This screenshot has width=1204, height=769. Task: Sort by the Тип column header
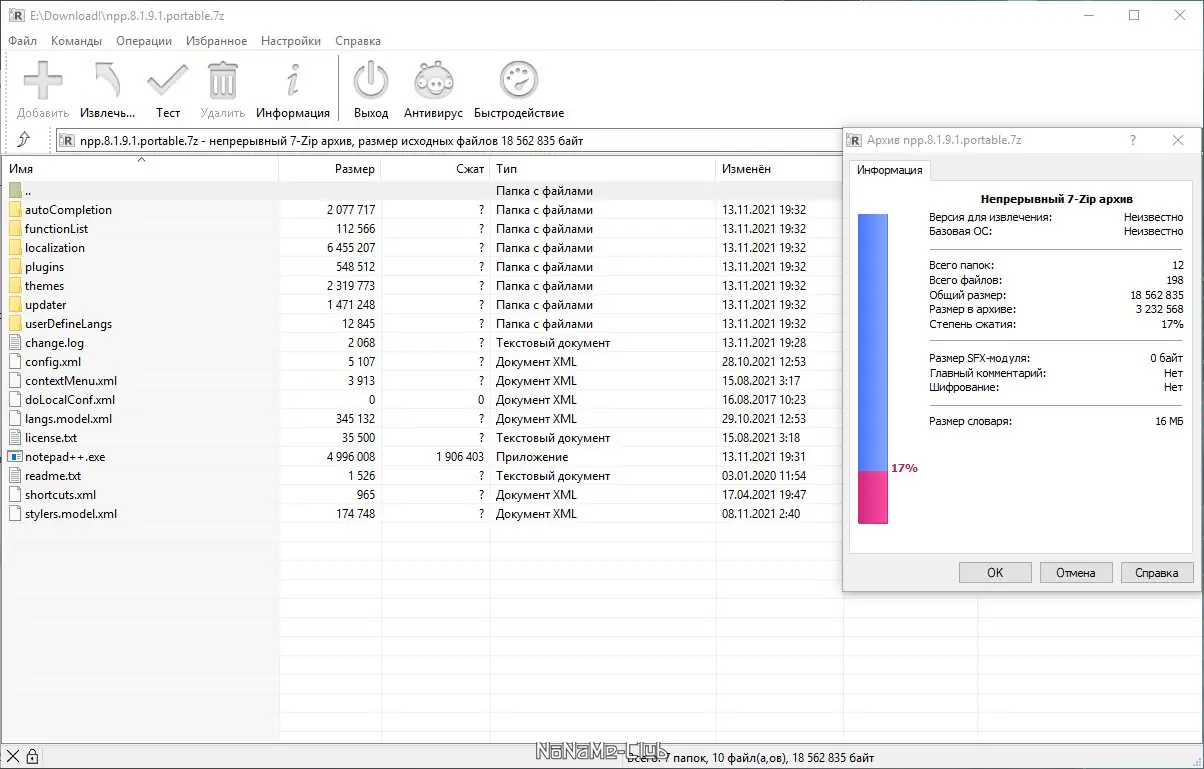tap(603, 169)
